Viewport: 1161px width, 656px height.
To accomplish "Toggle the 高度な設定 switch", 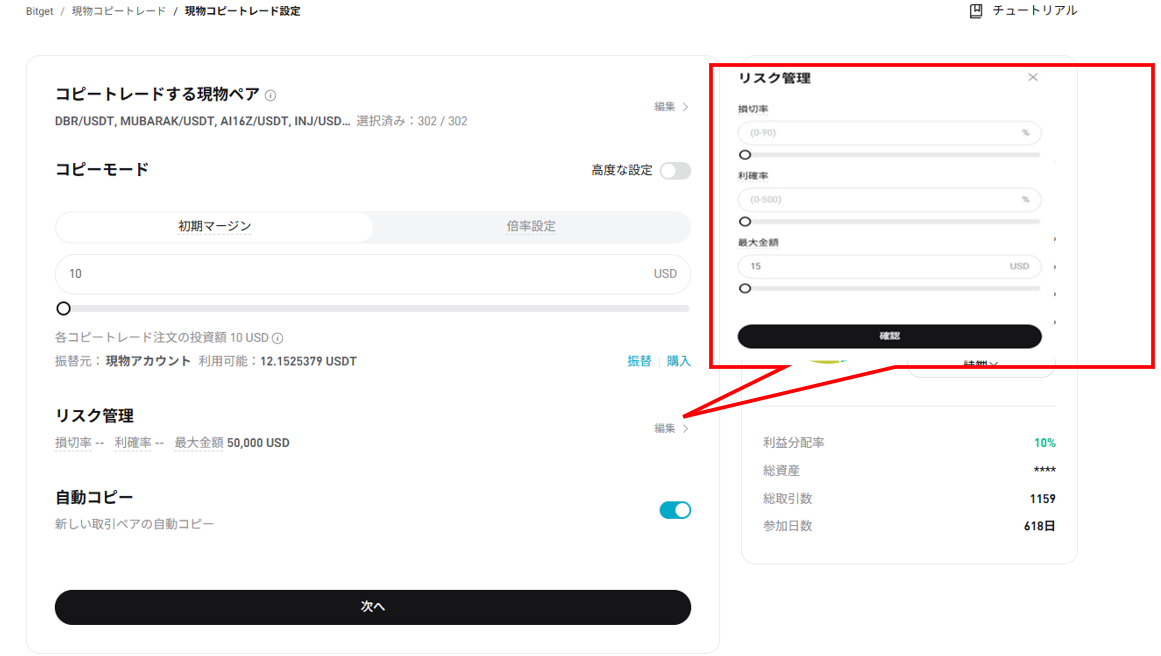I will pos(675,171).
